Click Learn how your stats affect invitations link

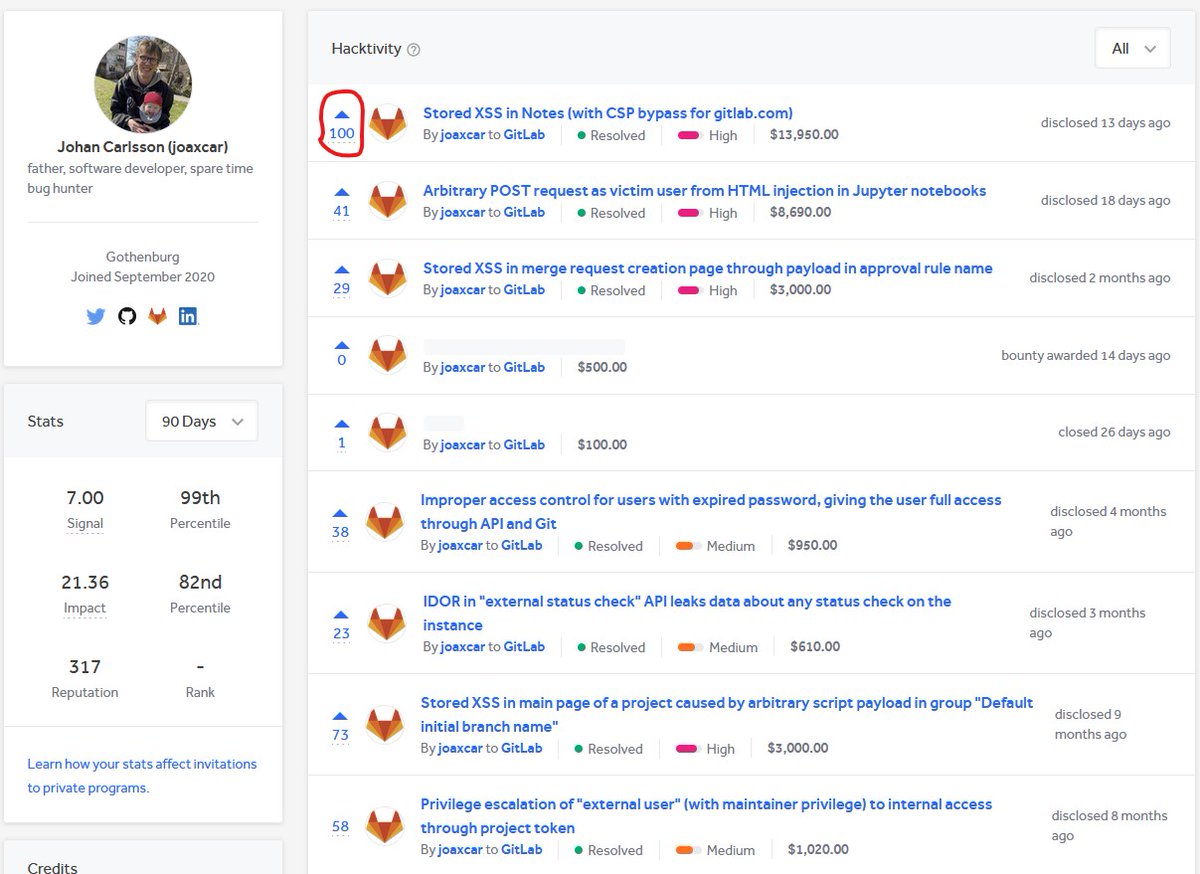pyautogui.click(x=142, y=775)
